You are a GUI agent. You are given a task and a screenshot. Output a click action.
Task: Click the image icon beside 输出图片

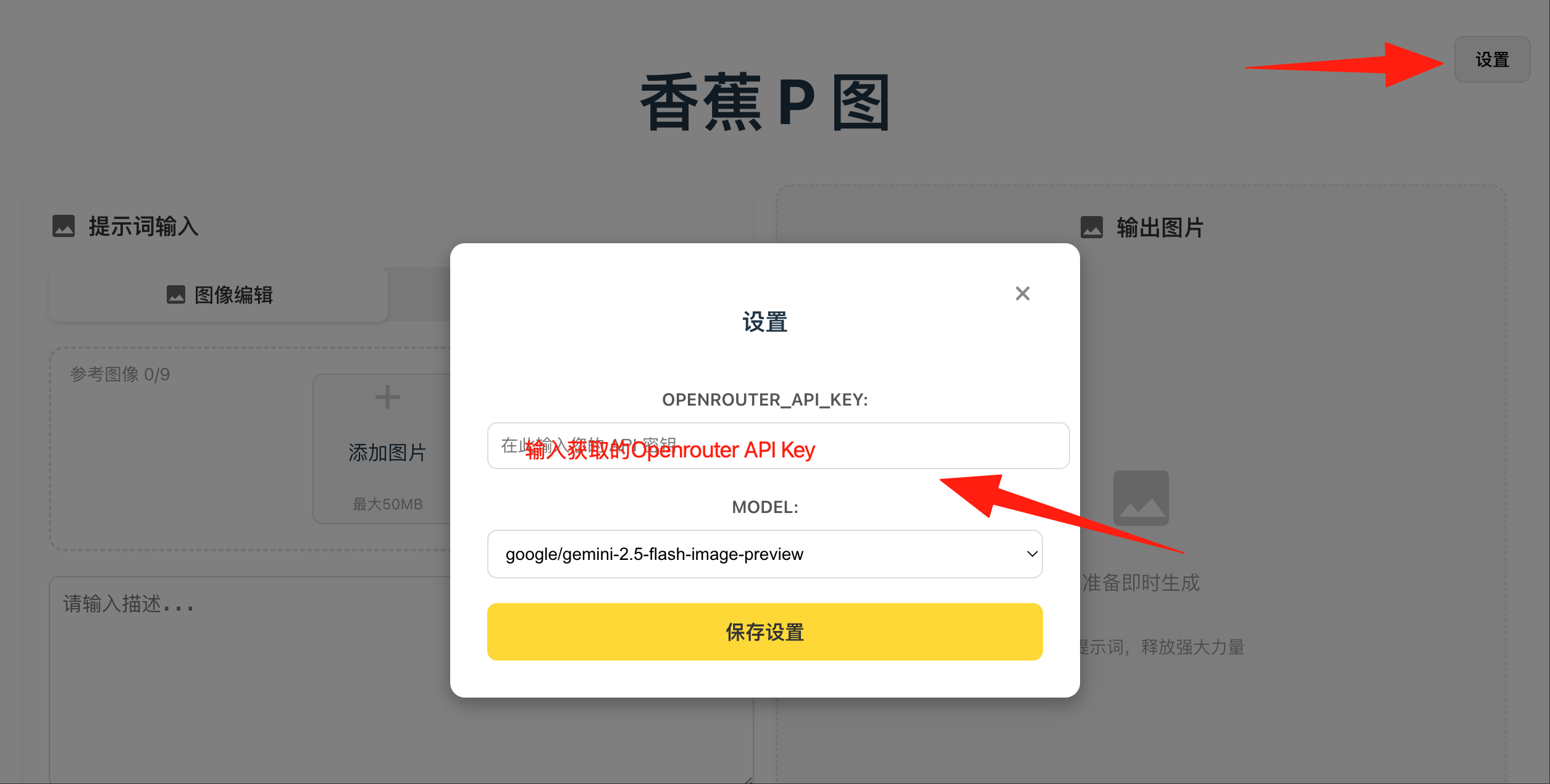1092,227
